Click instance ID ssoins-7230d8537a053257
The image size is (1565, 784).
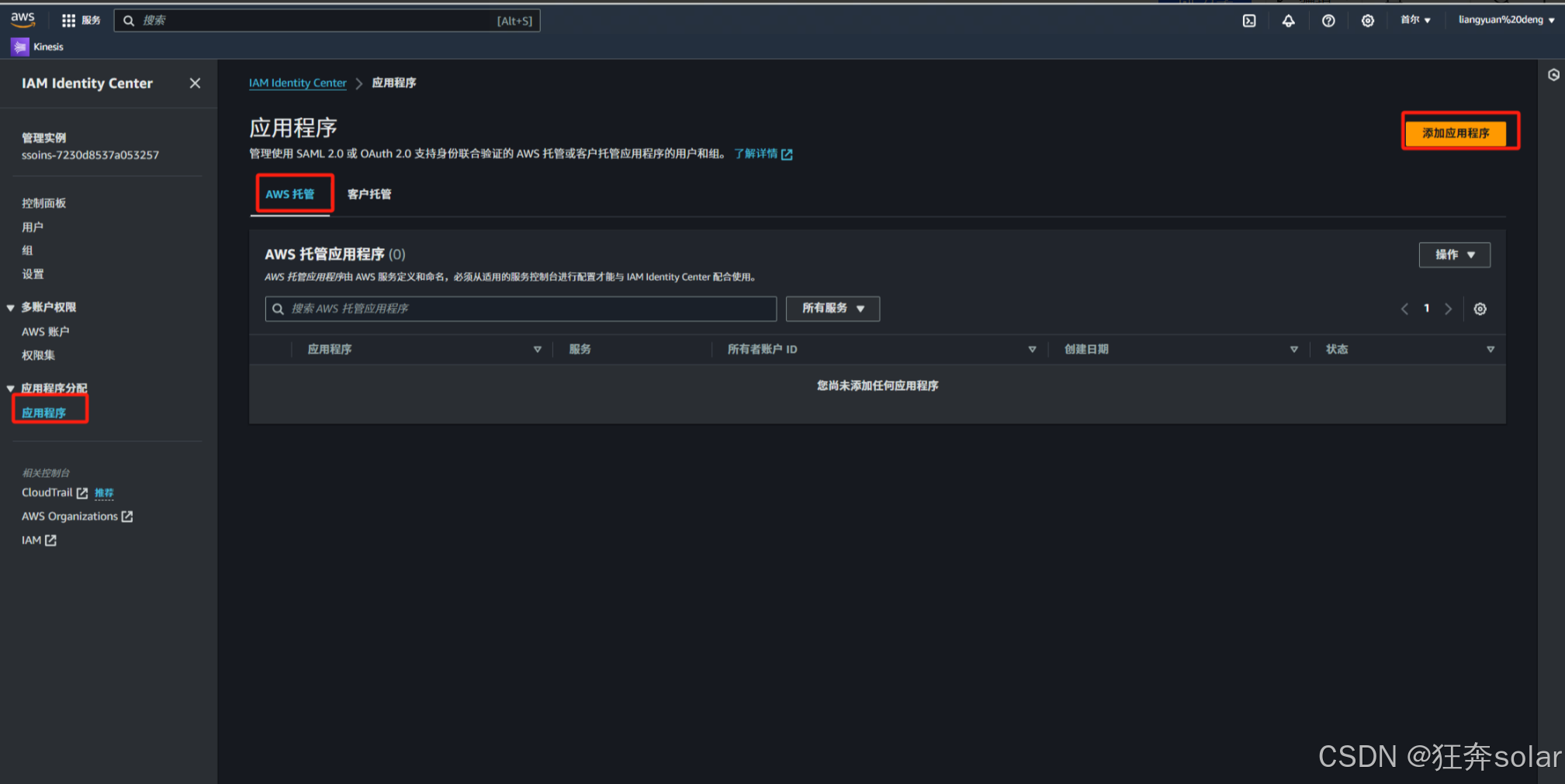coord(90,155)
